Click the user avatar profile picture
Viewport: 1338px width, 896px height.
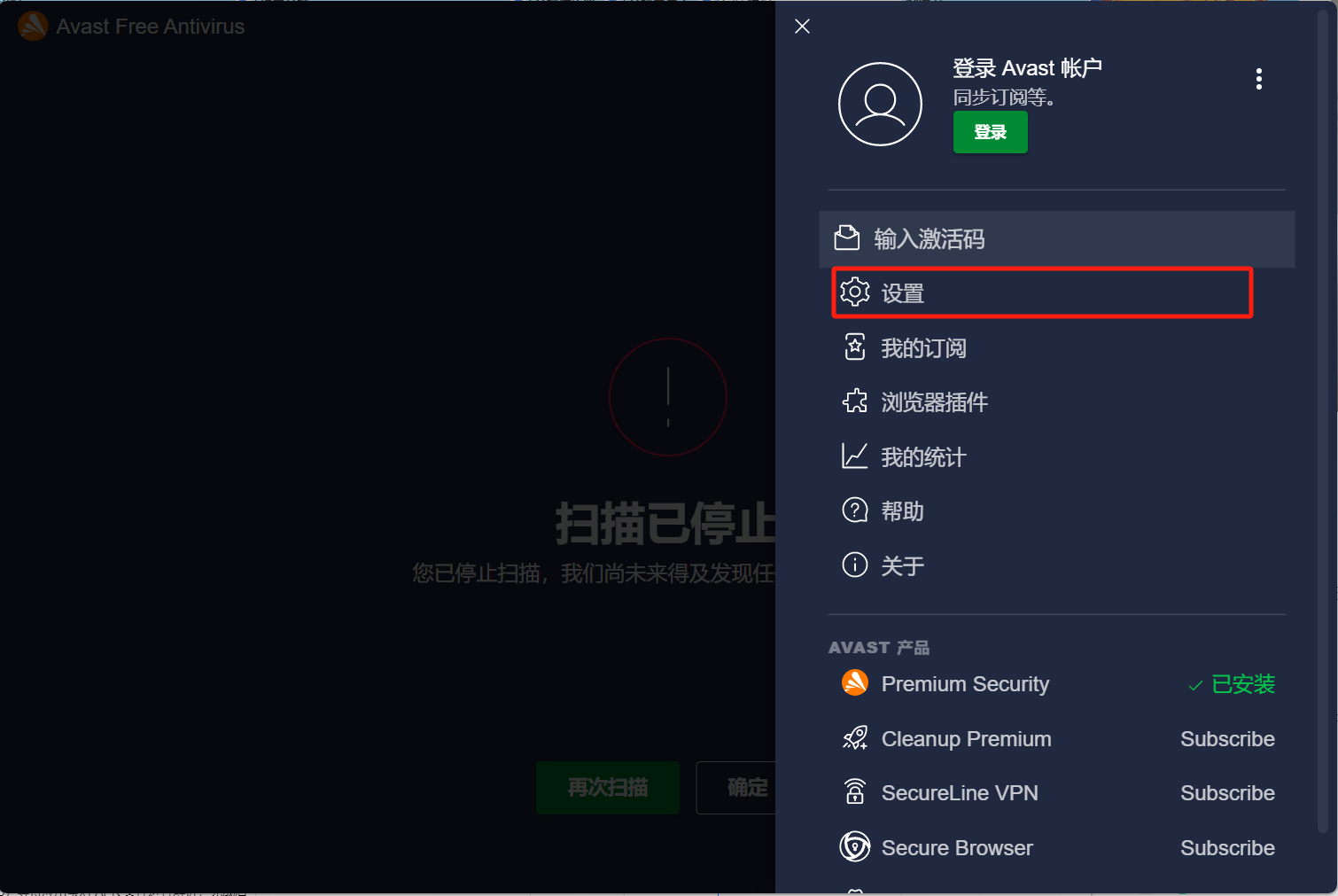click(x=880, y=104)
